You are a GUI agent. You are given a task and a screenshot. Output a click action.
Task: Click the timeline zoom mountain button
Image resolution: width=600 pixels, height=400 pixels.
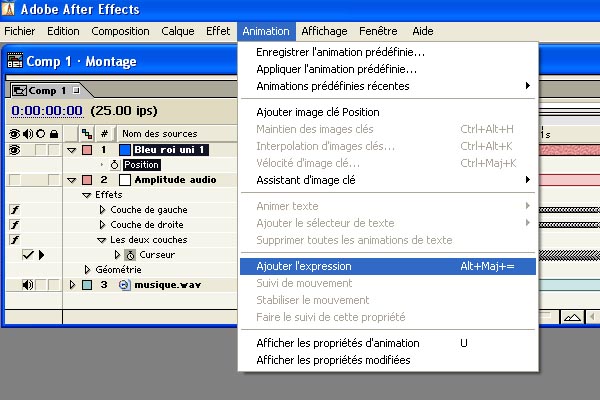572,317
